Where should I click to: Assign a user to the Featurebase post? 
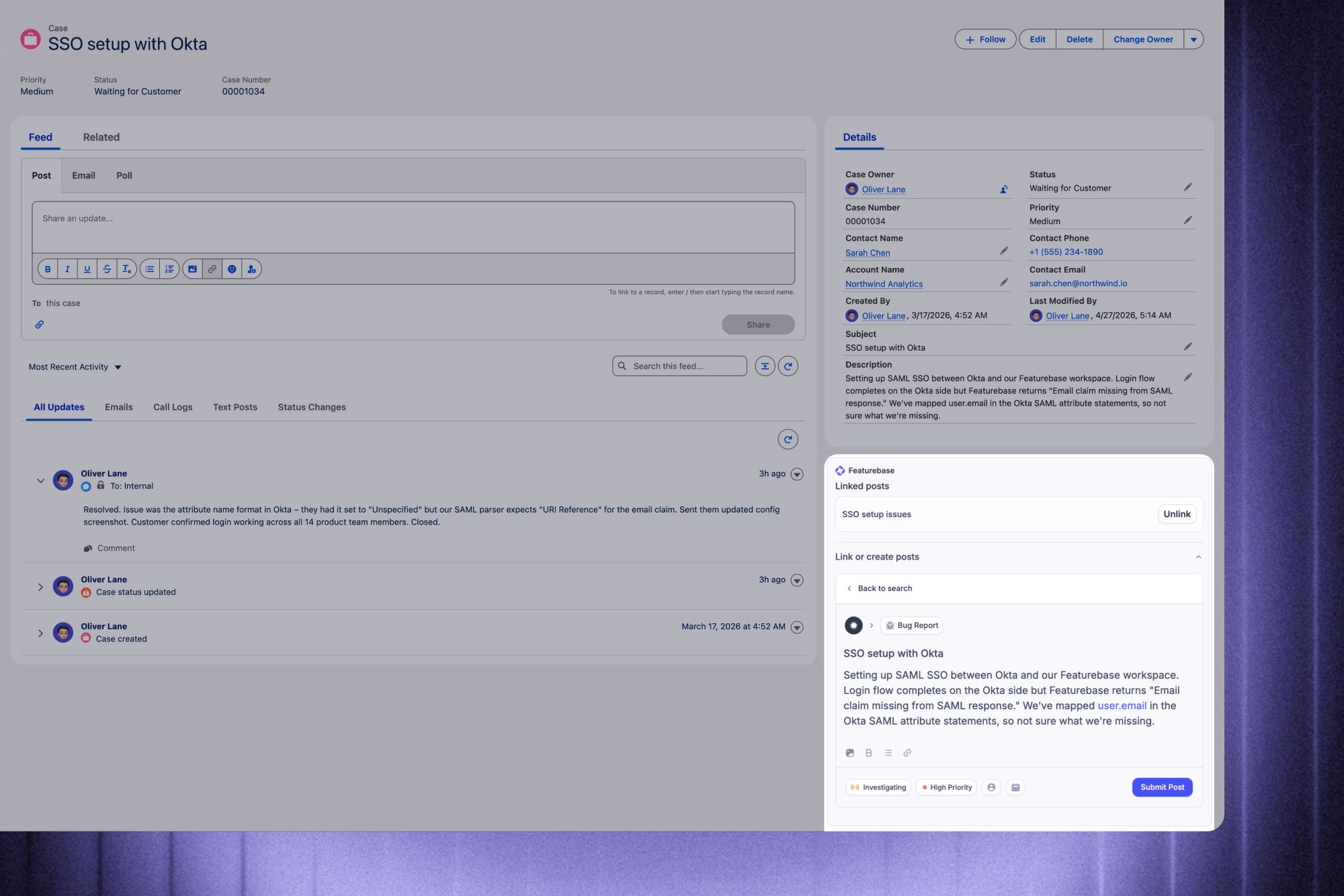point(991,787)
